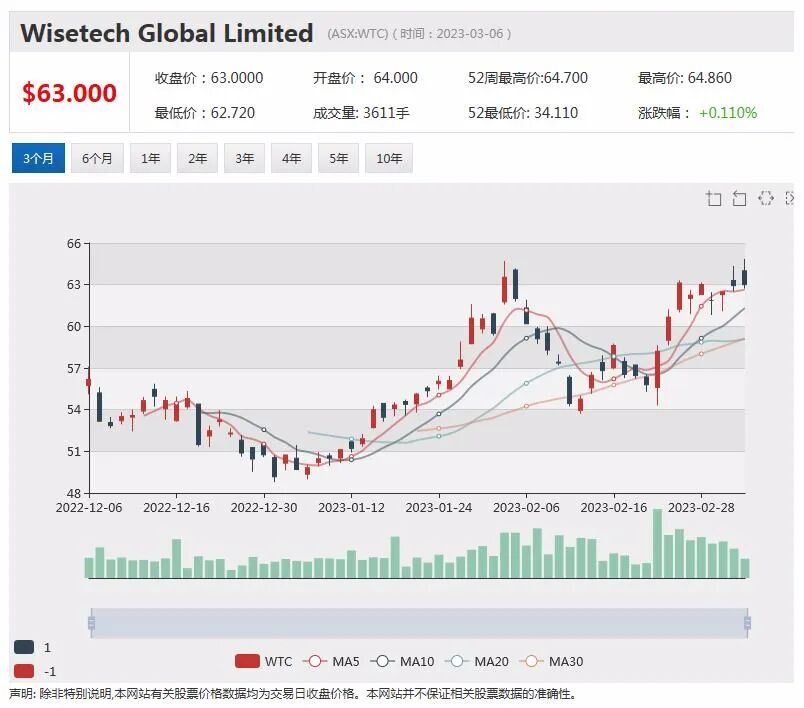The image size is (804, 708).
Task: Activate the area zoom tool icon
Action: (713, 198)
